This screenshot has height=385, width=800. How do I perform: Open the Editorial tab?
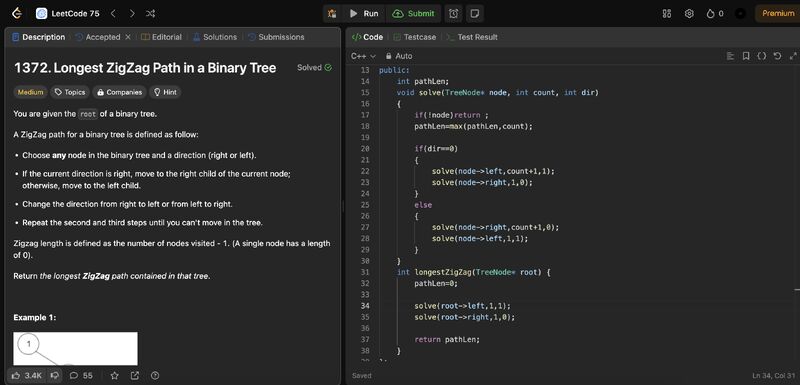(x=161, y=37)
